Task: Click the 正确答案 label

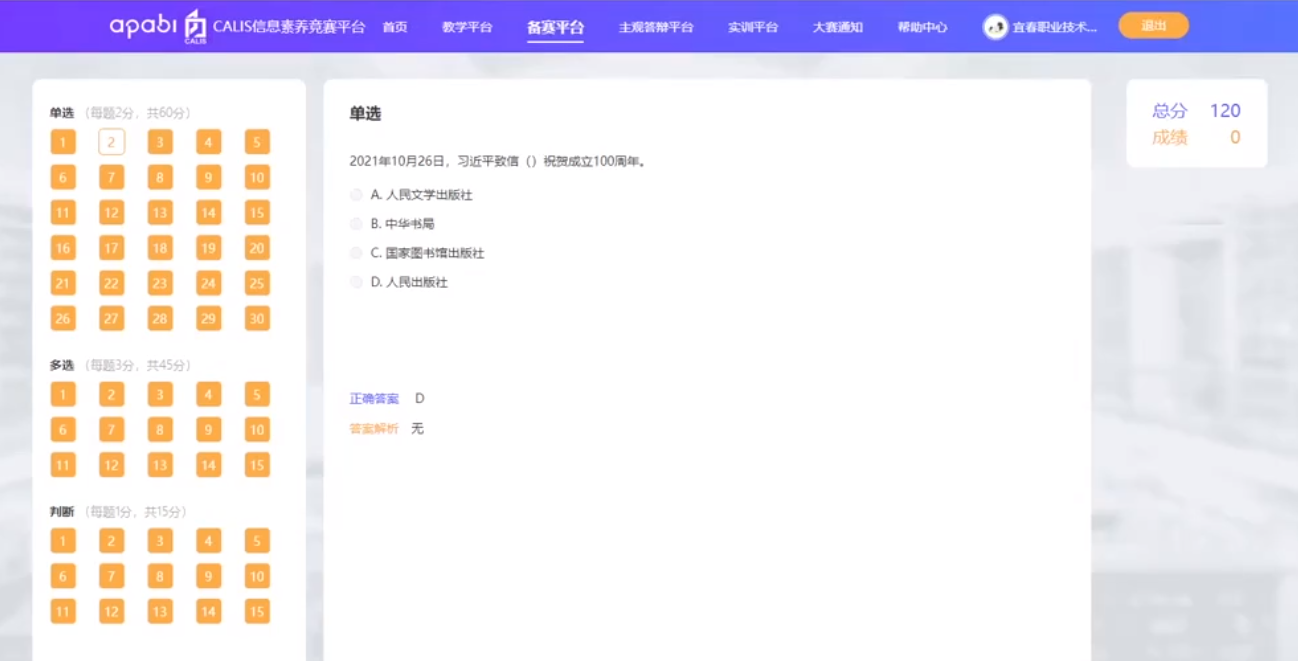Action: coord(374,398)
